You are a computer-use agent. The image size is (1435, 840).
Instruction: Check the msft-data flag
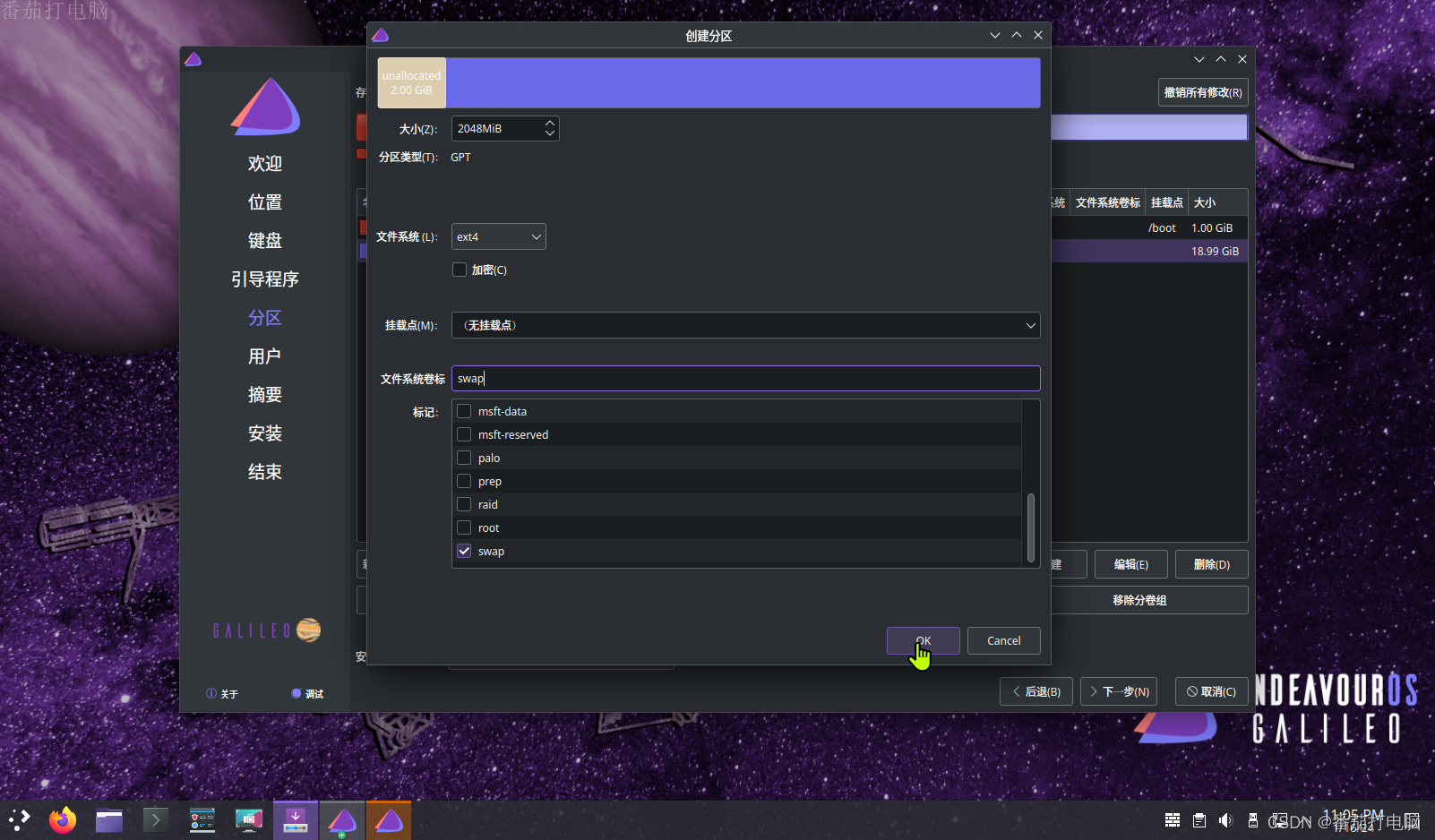tap(464, 411)
